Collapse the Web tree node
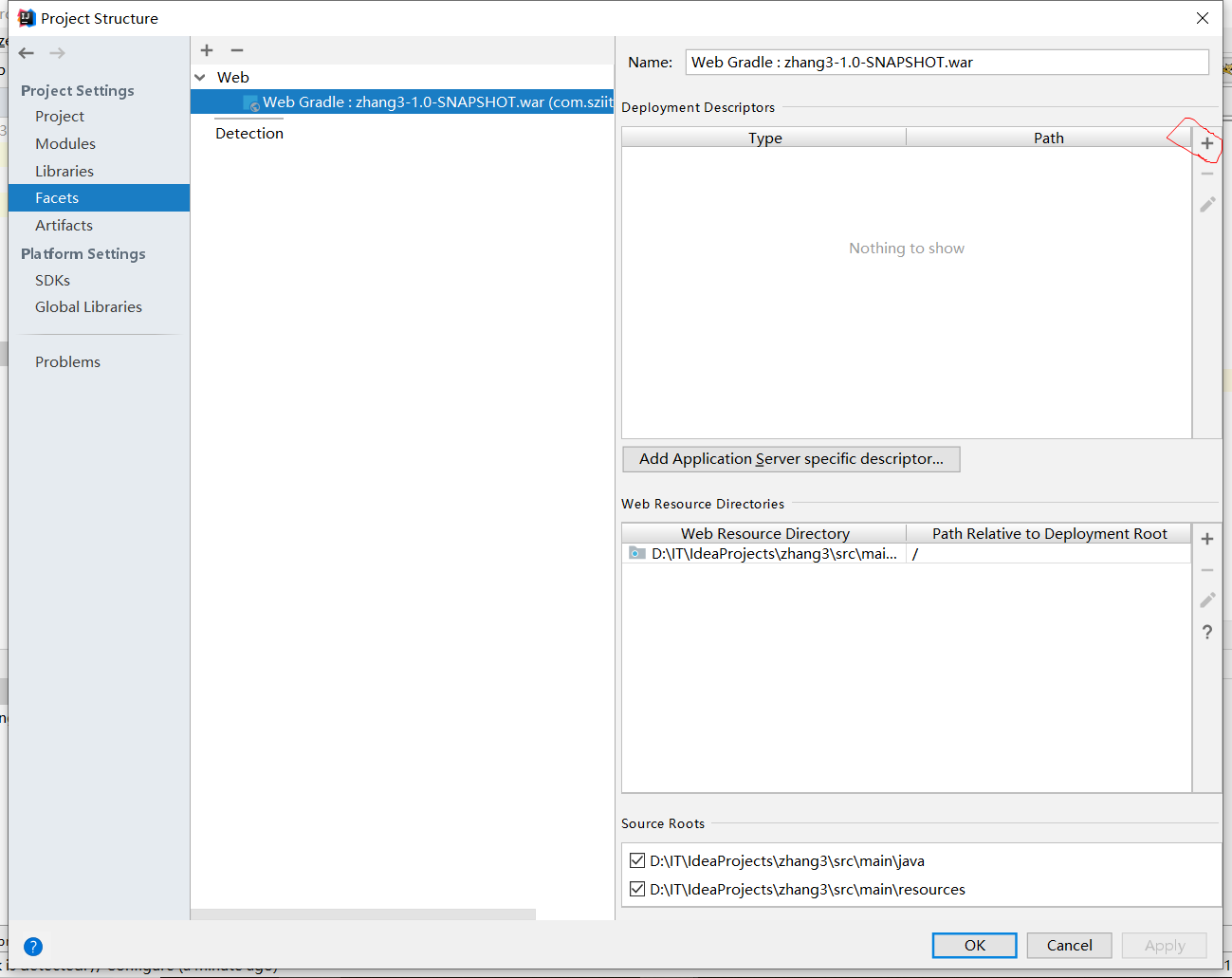The width and height of the screenshot is (1232, 978). click(x=199, y=77)
